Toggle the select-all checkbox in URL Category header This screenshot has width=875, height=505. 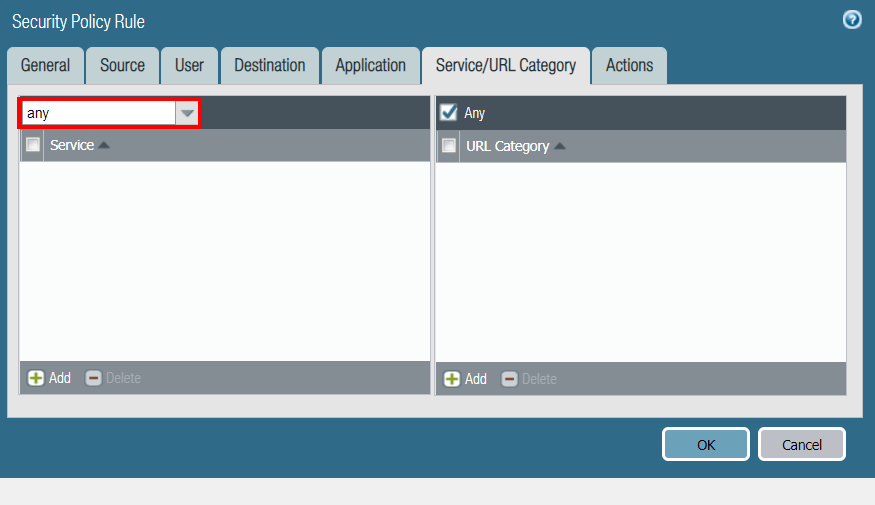(449, 146)
